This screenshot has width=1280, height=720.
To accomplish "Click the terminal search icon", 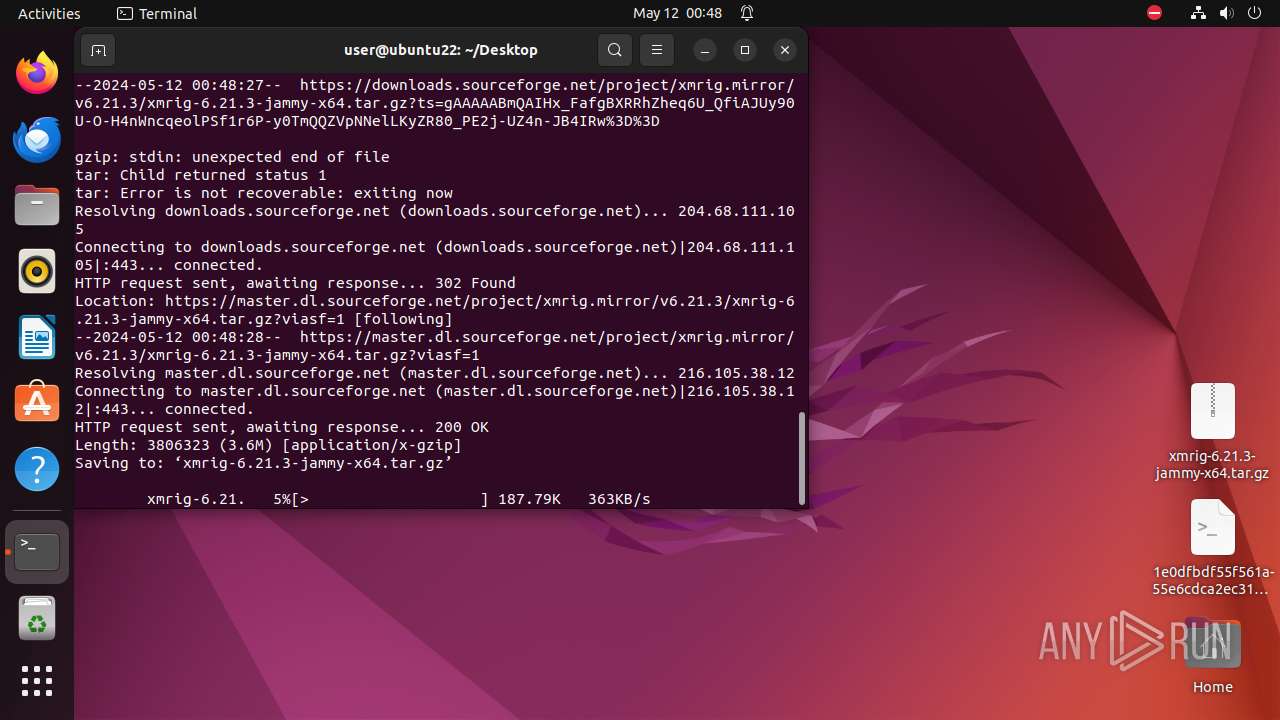I will (x=615, y=50).
